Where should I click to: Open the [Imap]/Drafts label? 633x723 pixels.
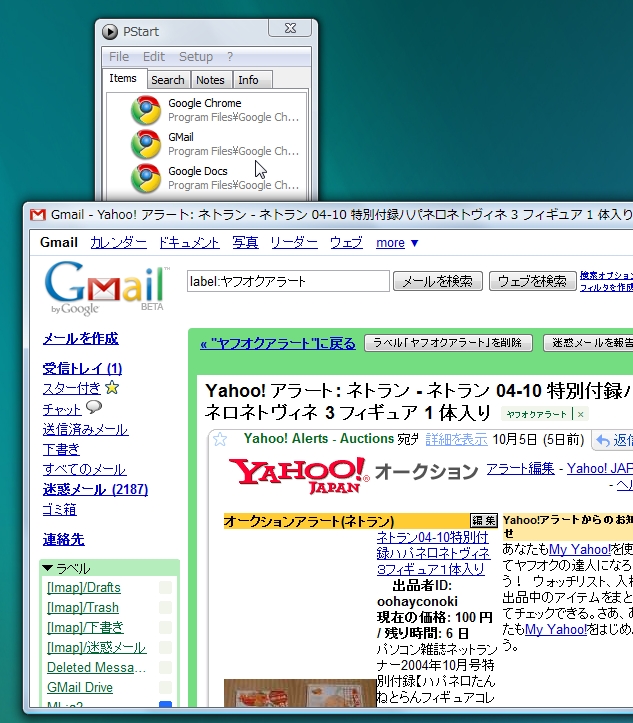click(x=84, y=587)
